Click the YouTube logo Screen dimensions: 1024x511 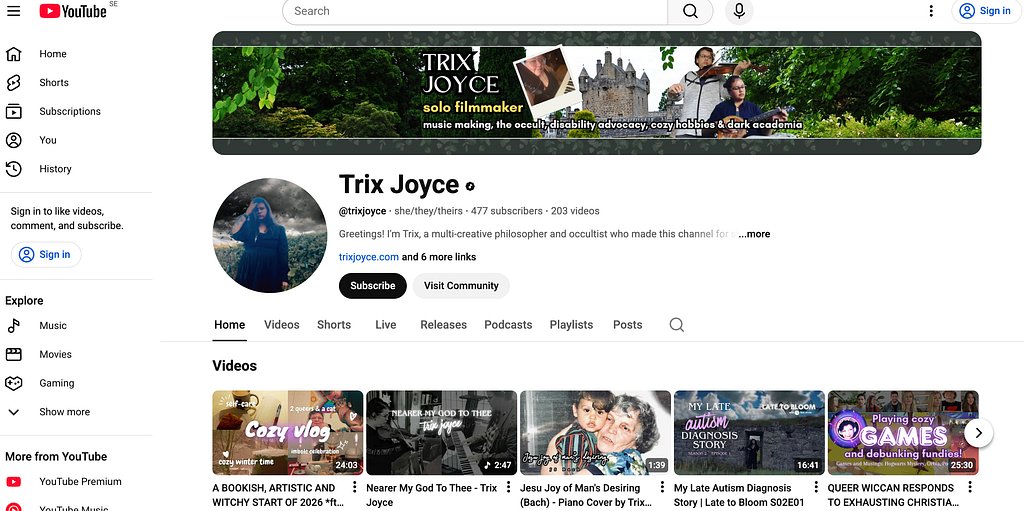[x=73, y=11]
